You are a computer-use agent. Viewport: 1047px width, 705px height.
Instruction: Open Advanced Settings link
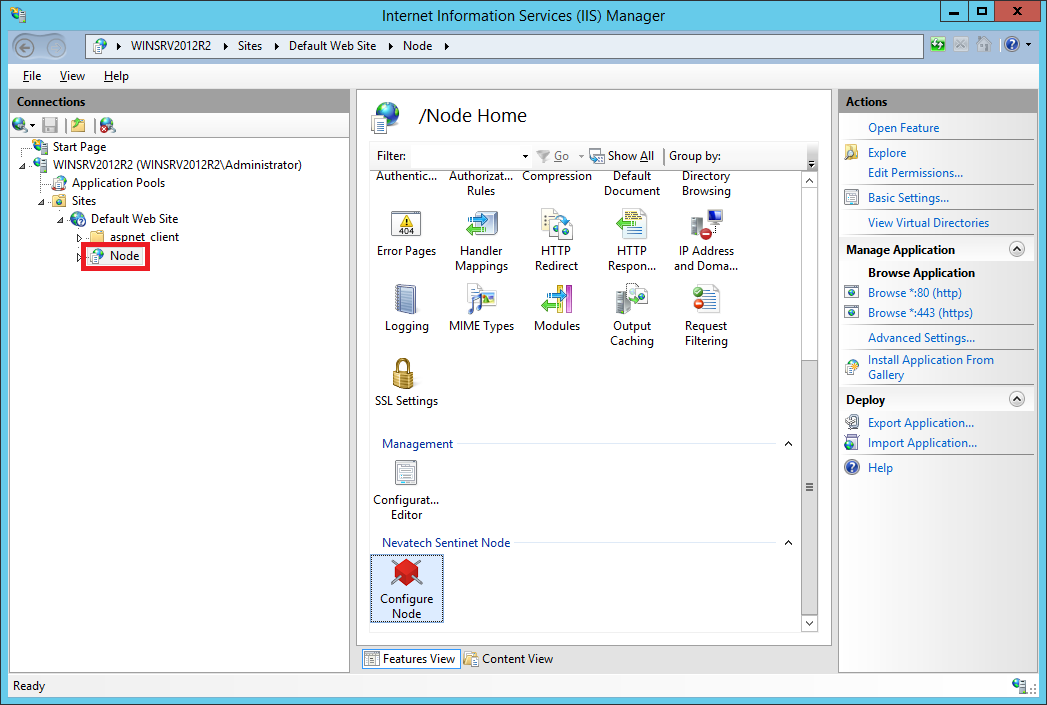(x=920, y=338)
